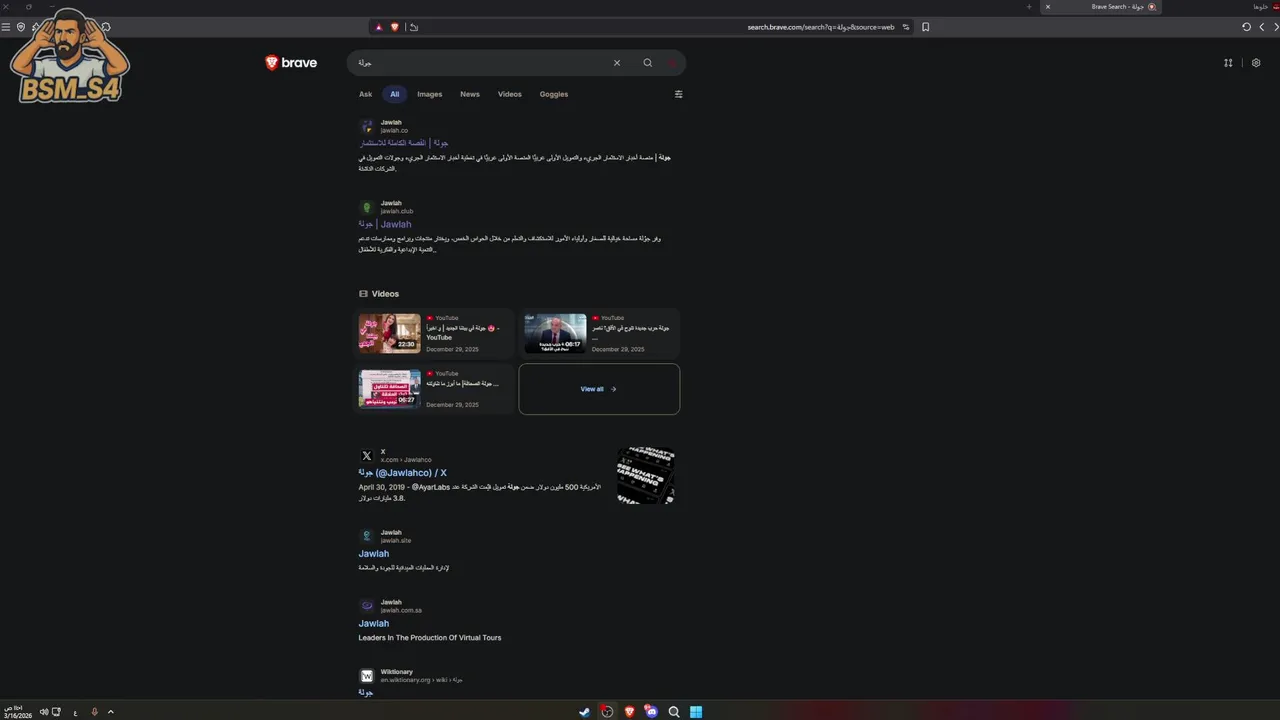Click the X favicon on the x.com result
Viewport: 1280px width, 720px height.
pyautogui.click(x=367, y=456)
